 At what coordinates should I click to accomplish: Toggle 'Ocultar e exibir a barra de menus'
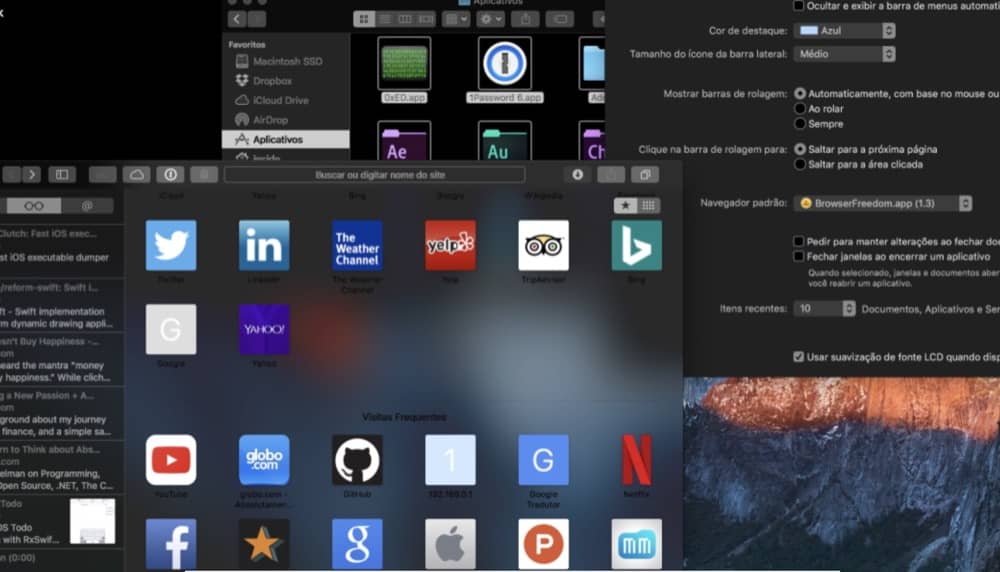pyautogui.click(x=798, y=6)
